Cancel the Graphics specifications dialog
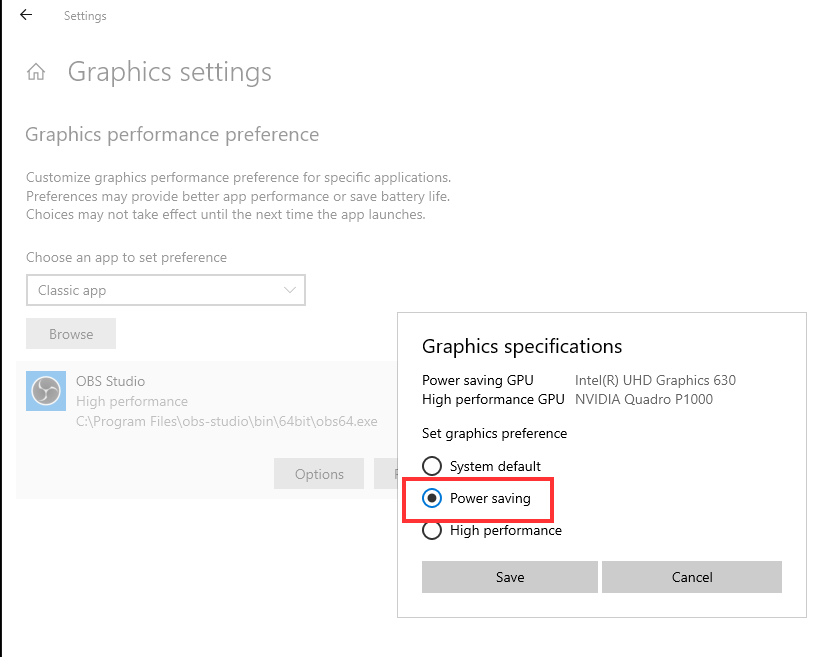The image size is (833, 657). tap(692, 577)
